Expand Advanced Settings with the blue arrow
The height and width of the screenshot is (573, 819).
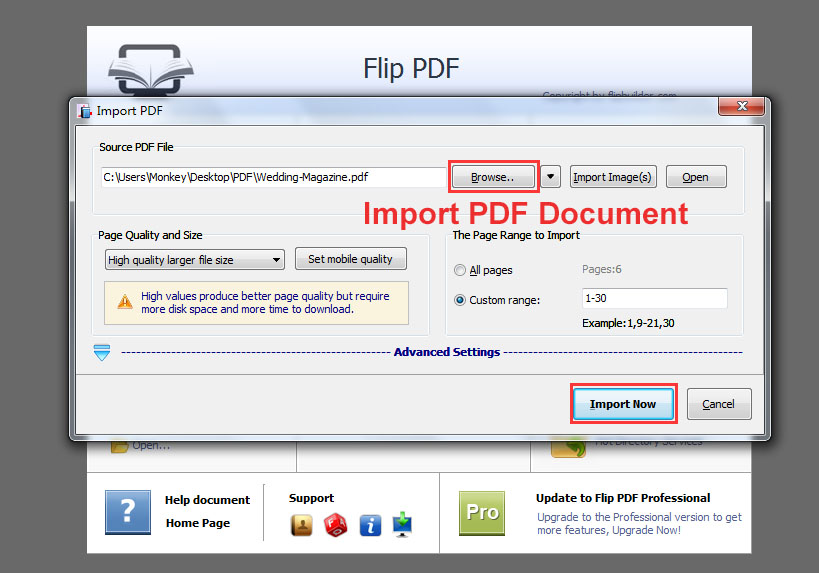click(x=102, y=352)
